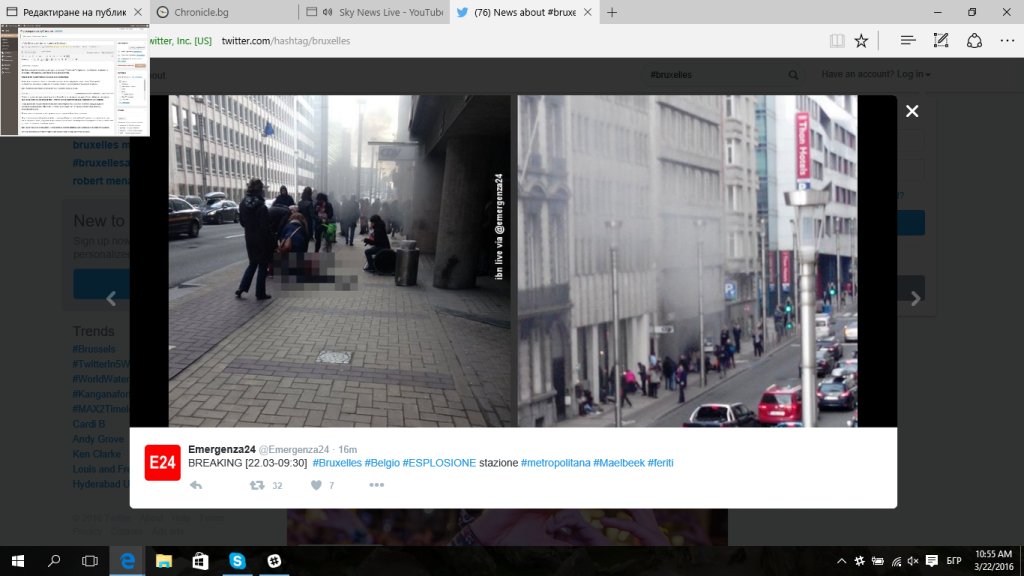
Task: Go to the next photo arrow
Action: 916,298
